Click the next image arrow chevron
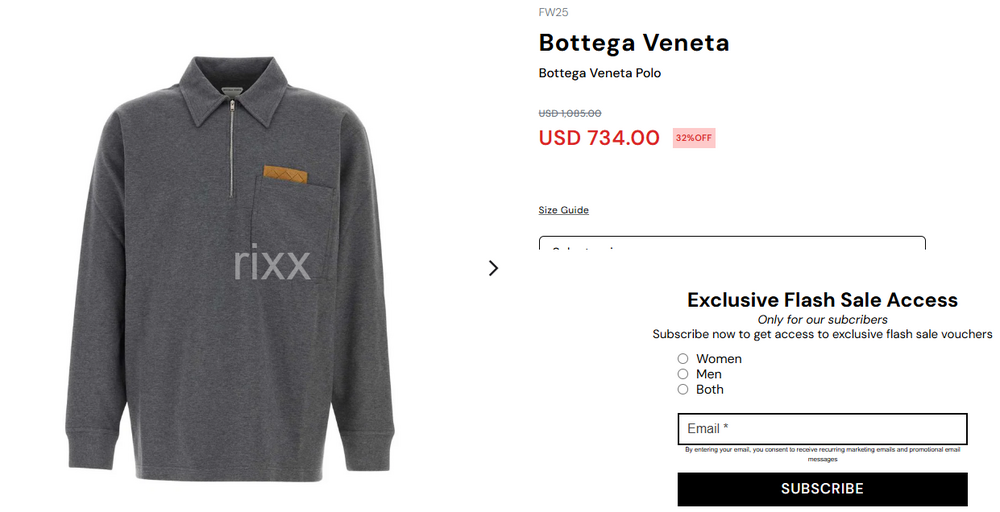Image resolution: width=1000 pixels, height=512 pixels. 493,268
